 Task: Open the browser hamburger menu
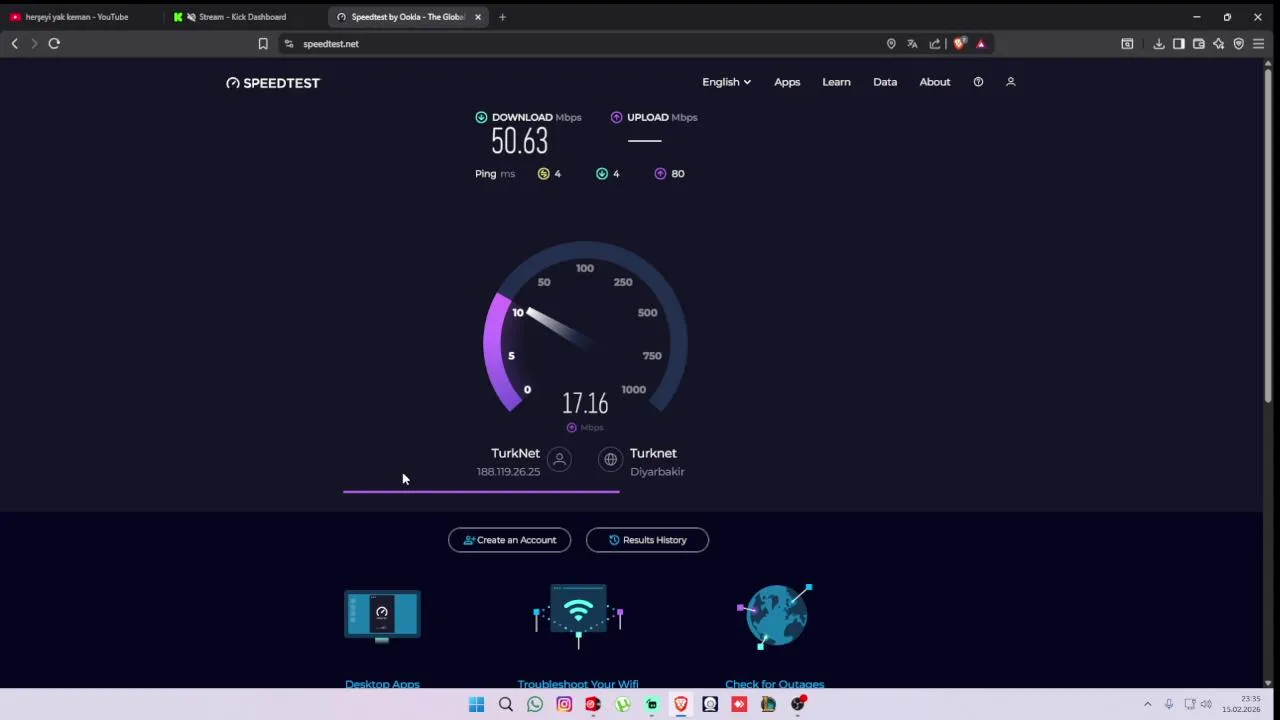click(1258, 44)
